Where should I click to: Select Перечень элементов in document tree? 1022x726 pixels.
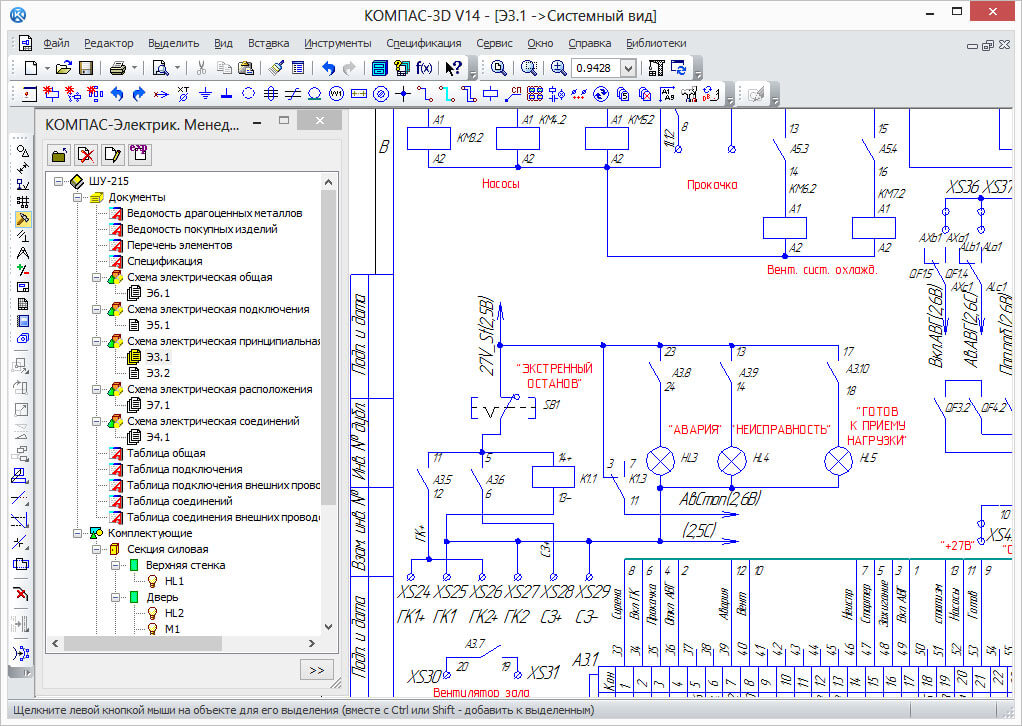[179, 245]
